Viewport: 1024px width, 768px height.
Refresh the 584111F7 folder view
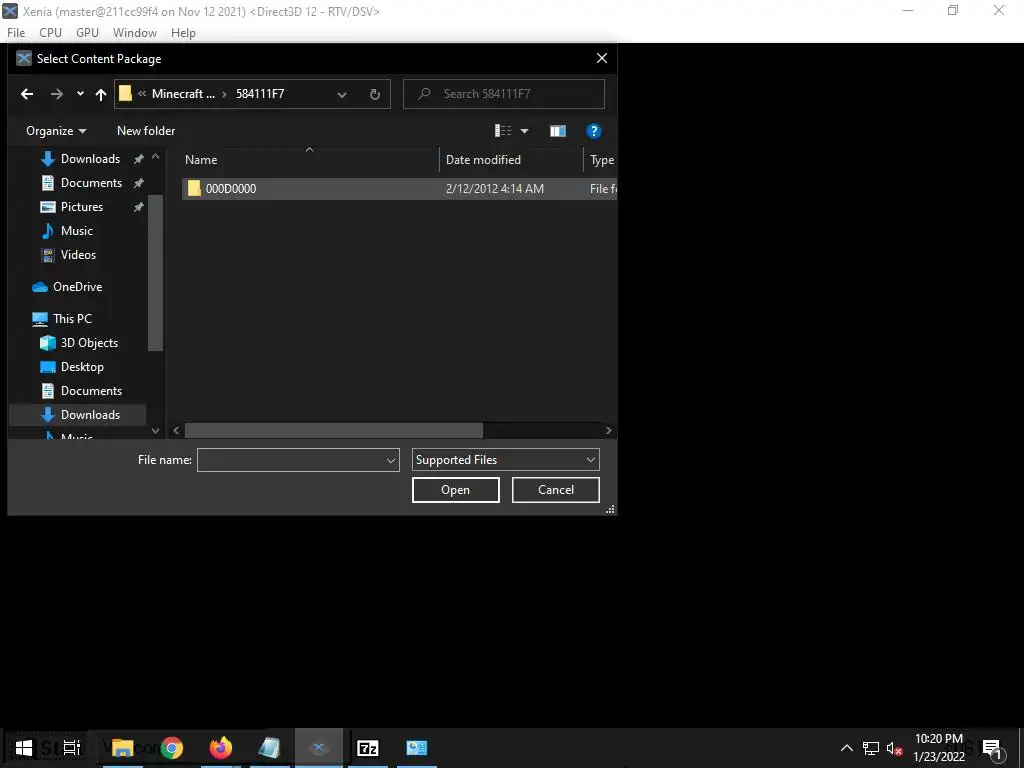pyautogui.click(x=375, y=94)
